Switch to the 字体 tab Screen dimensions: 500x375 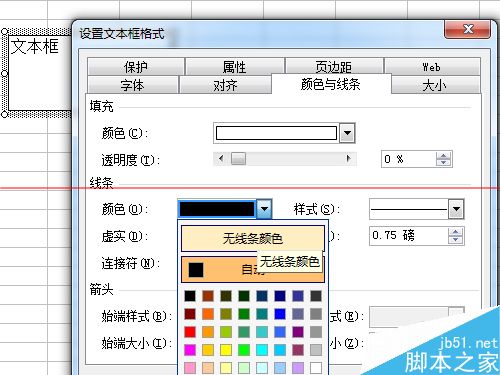pos(133,85)
